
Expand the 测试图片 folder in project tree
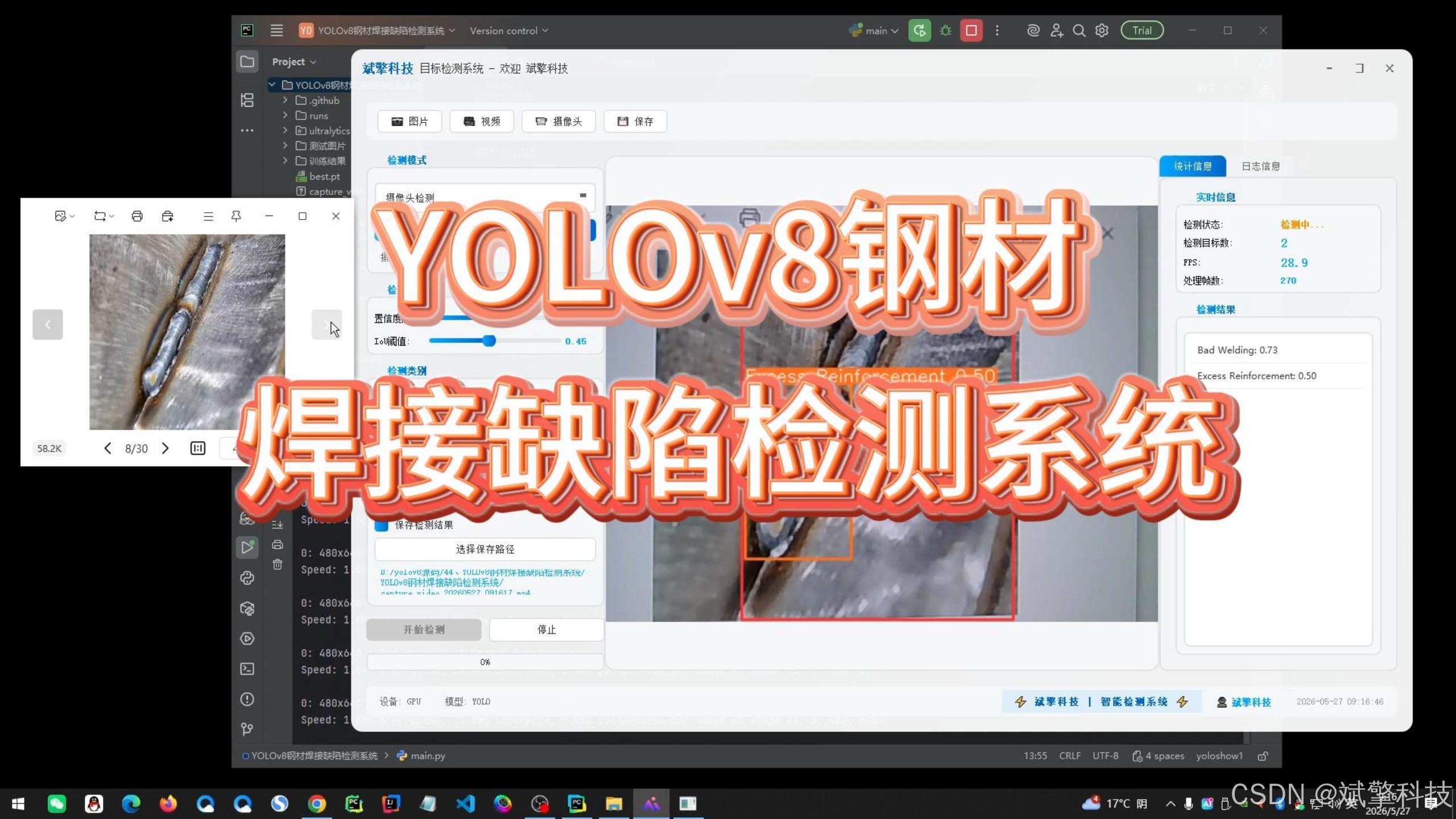tap(285, 146)
